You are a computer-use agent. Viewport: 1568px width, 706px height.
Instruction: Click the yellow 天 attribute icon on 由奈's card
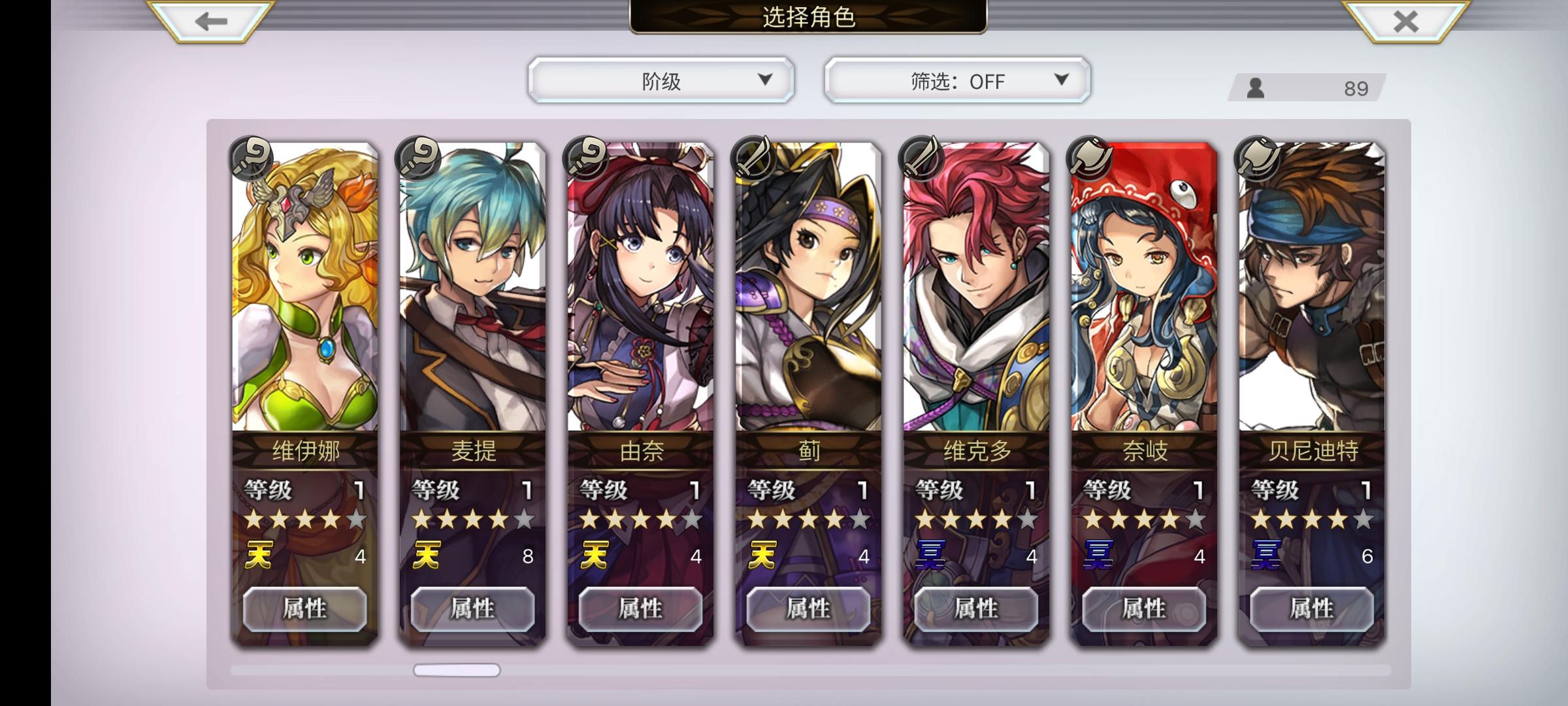pos(595,556)
